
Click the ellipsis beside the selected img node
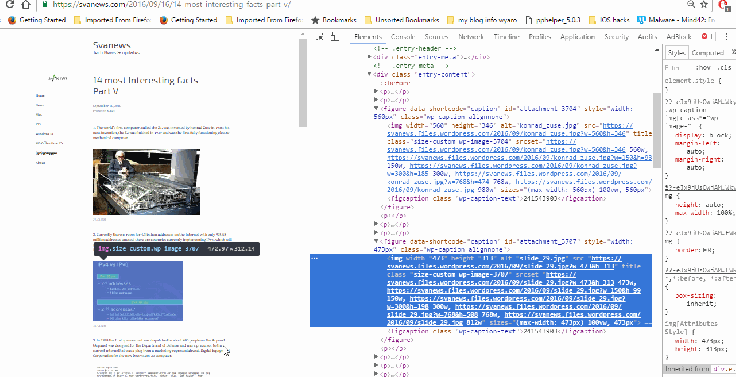point(315,259)
